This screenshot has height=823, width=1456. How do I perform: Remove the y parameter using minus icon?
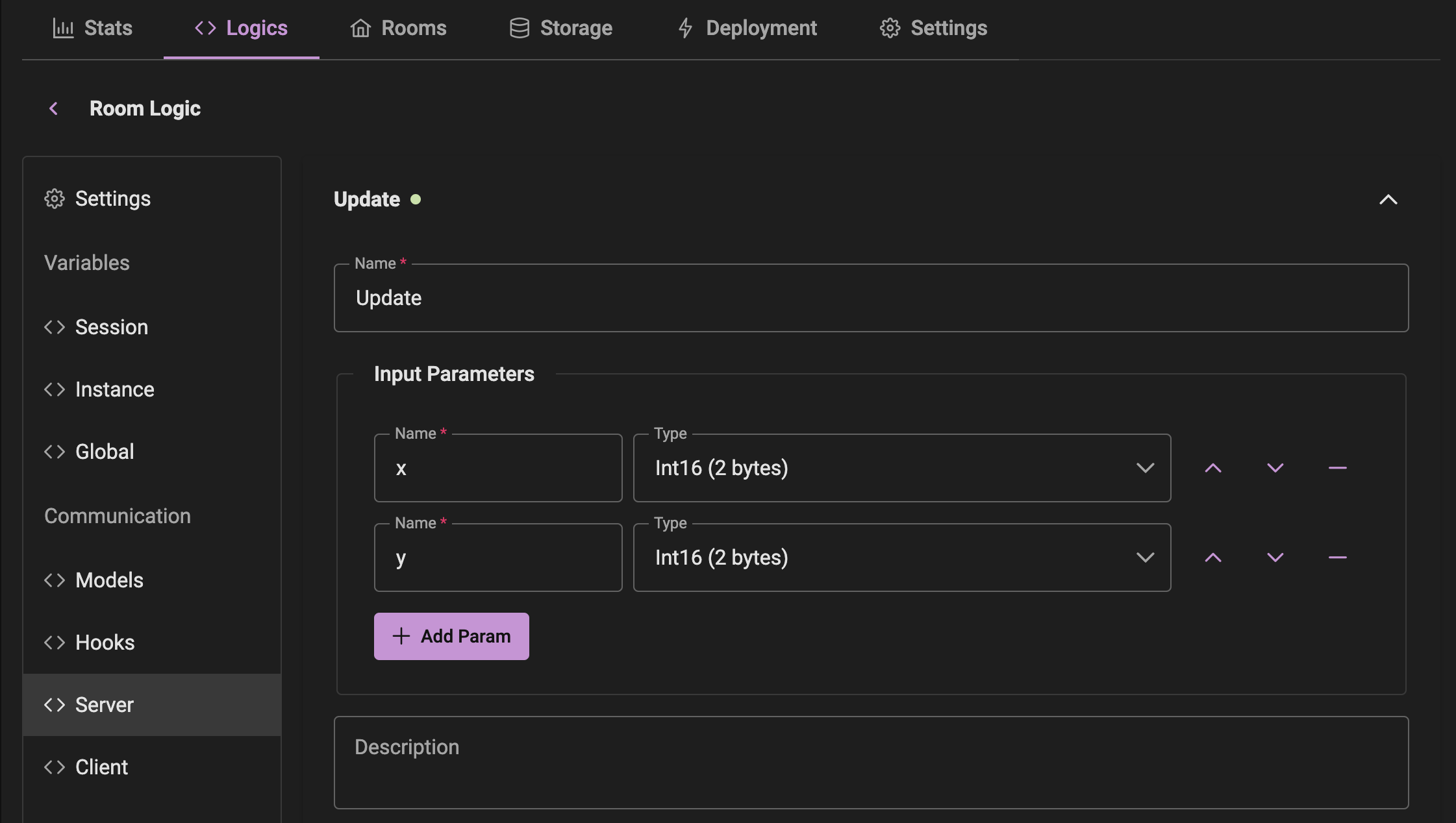[x=1337, y=557]
